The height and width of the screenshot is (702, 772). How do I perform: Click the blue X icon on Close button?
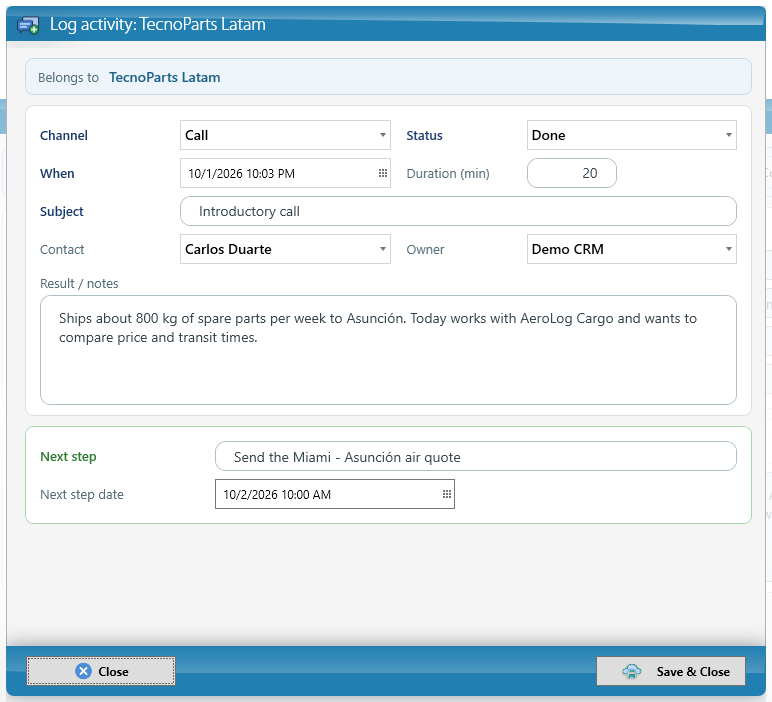point(83,671)
